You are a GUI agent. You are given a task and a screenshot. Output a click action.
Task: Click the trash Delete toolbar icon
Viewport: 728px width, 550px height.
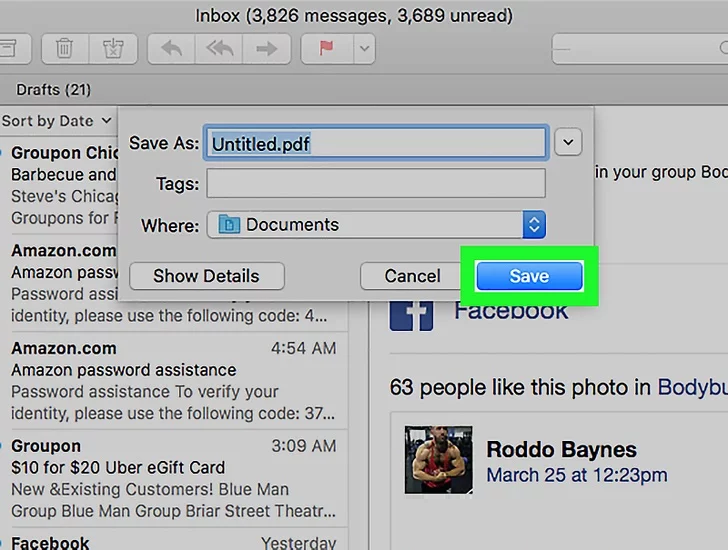pos(65,48)
